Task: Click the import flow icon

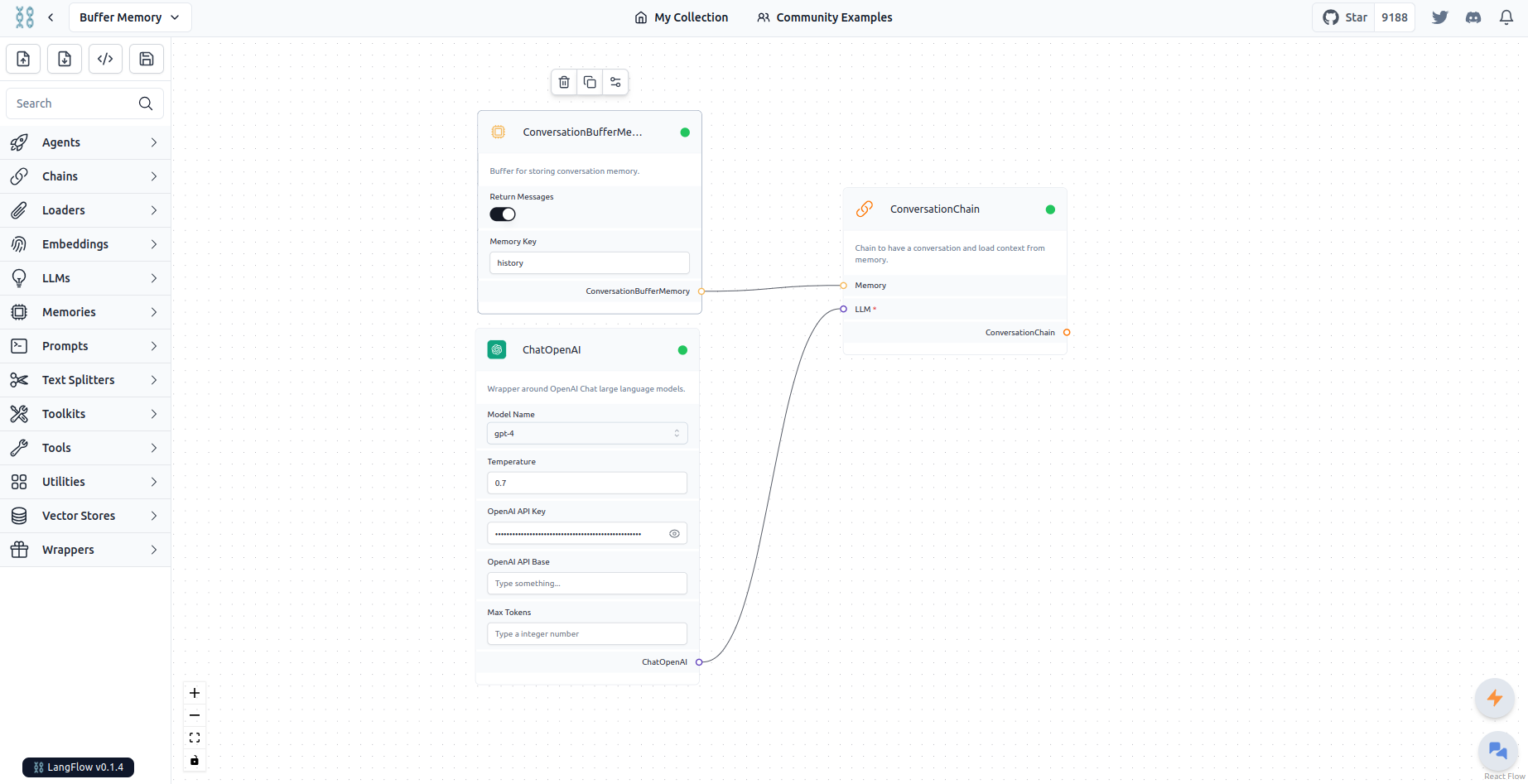Action: (23, 59)
